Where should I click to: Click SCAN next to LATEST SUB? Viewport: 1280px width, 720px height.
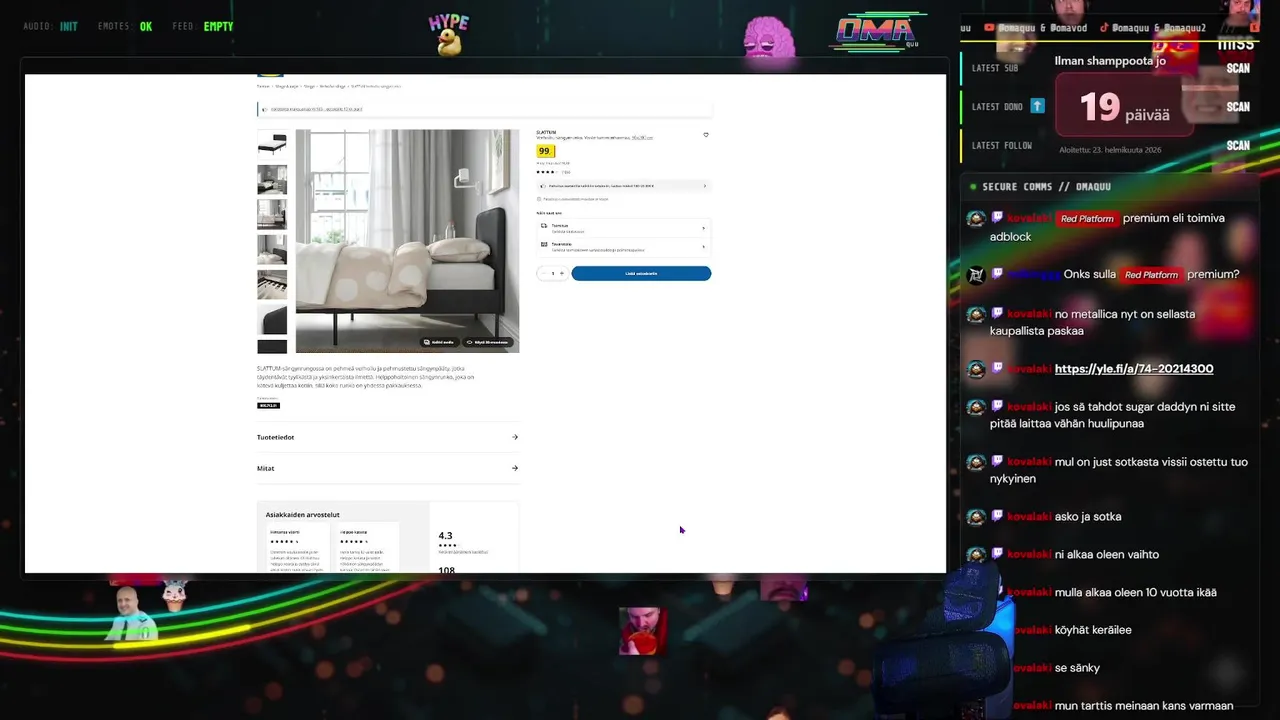tap(1238, 68)
